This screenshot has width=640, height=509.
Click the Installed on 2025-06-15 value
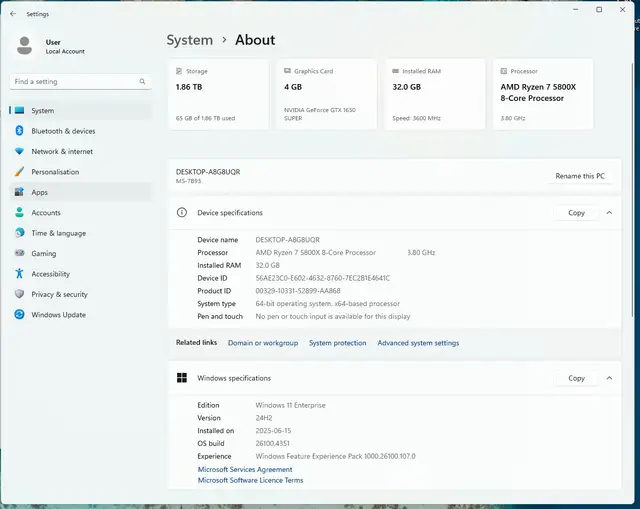(273, 431)
